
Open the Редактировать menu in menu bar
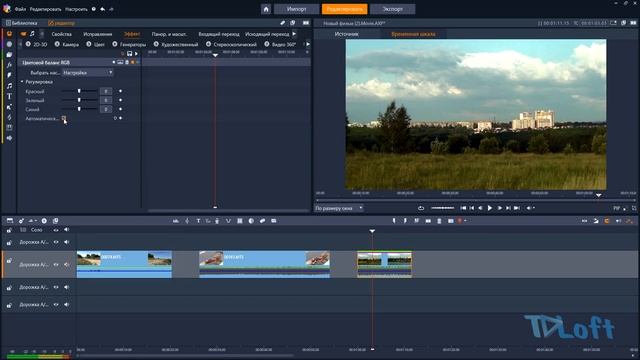pos(45,9)
